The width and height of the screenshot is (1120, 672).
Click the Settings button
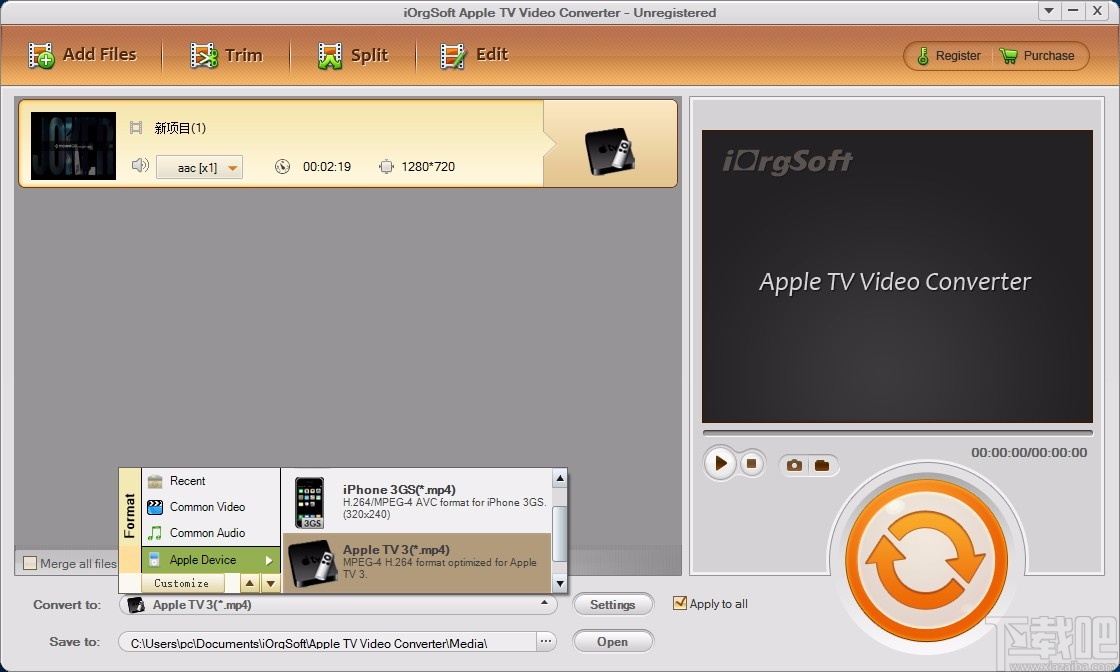click(x=613, y=604)
